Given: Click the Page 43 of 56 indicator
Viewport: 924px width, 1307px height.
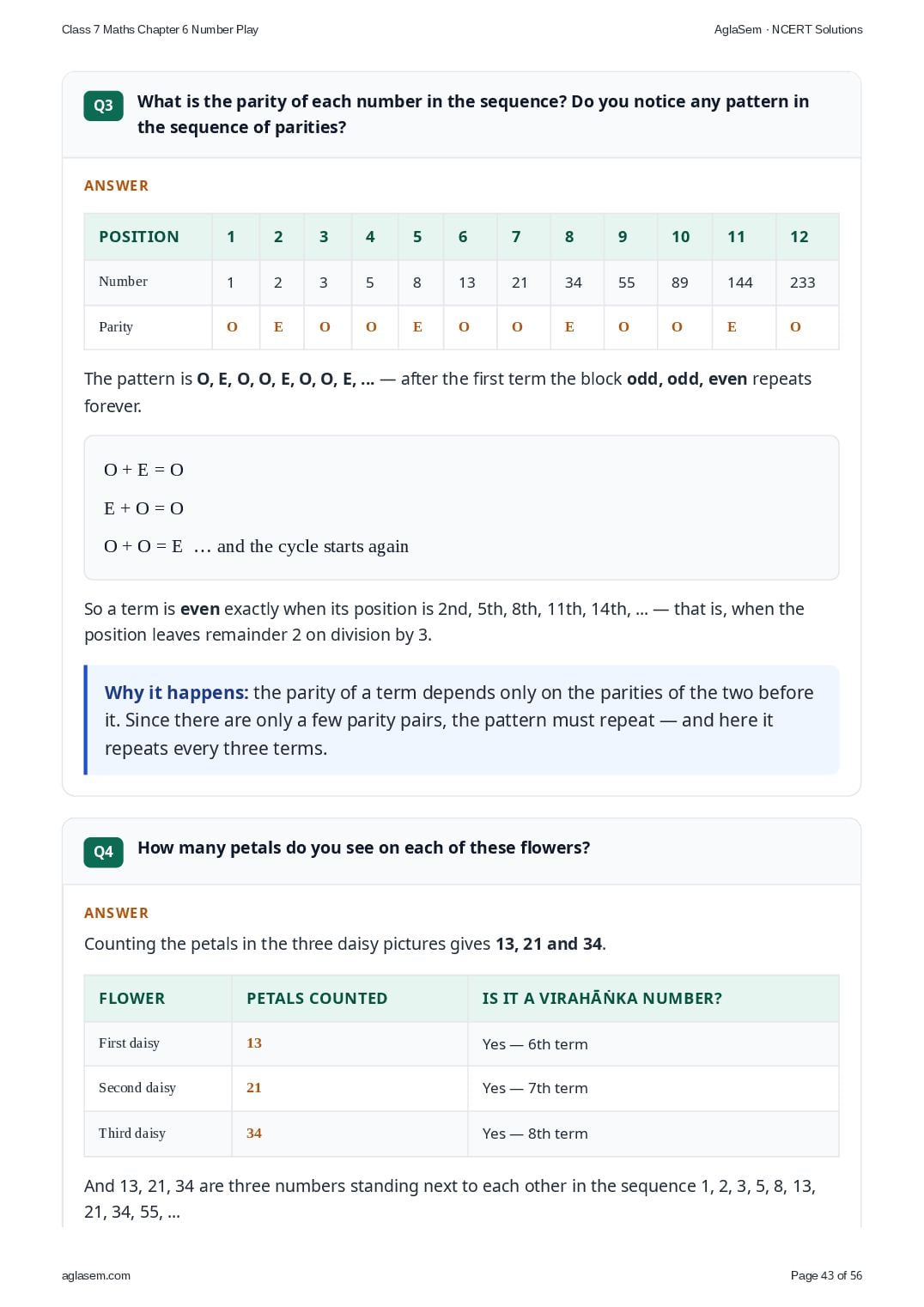Looking at the screenshot, I should tap(826, 1275).
